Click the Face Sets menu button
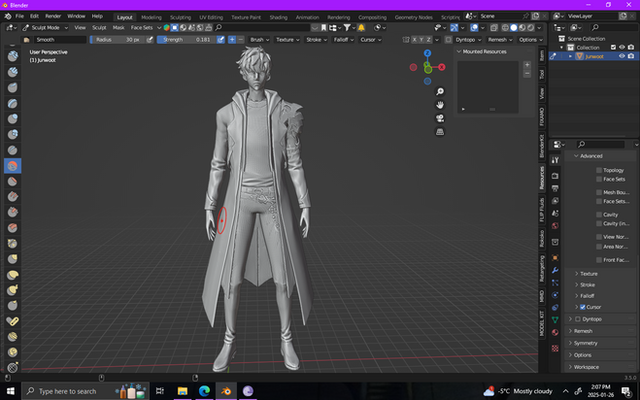 click(x=144, y=28)
